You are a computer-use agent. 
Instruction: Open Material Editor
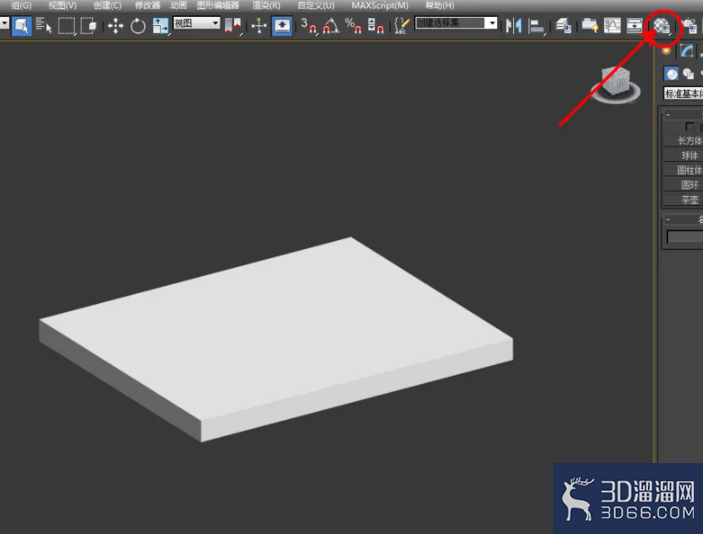(662, 26)
